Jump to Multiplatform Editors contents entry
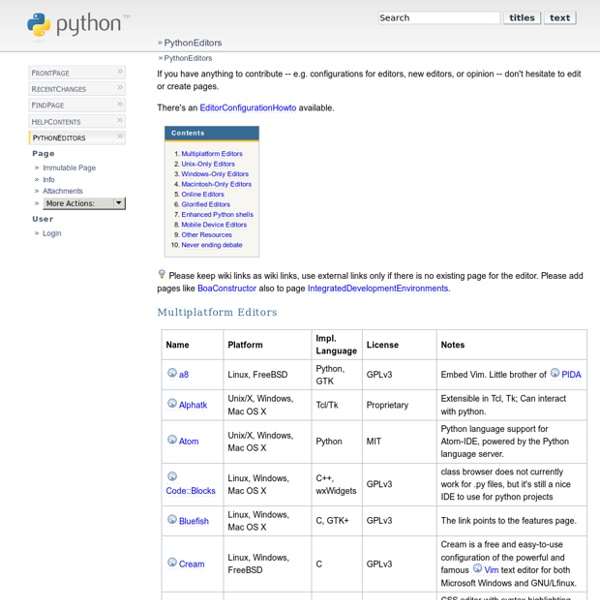The width and height of the screenshot is (600, 600). [212, 153]
